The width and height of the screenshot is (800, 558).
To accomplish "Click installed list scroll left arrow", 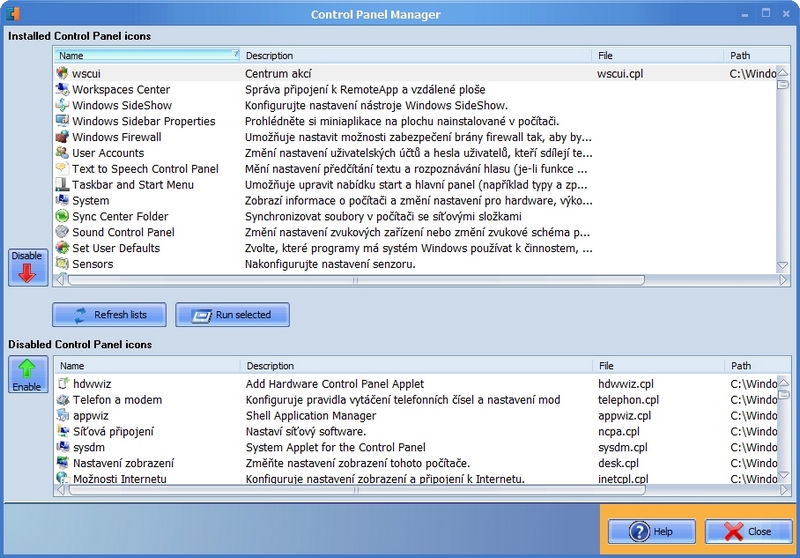I will click(x=61, y=280).
